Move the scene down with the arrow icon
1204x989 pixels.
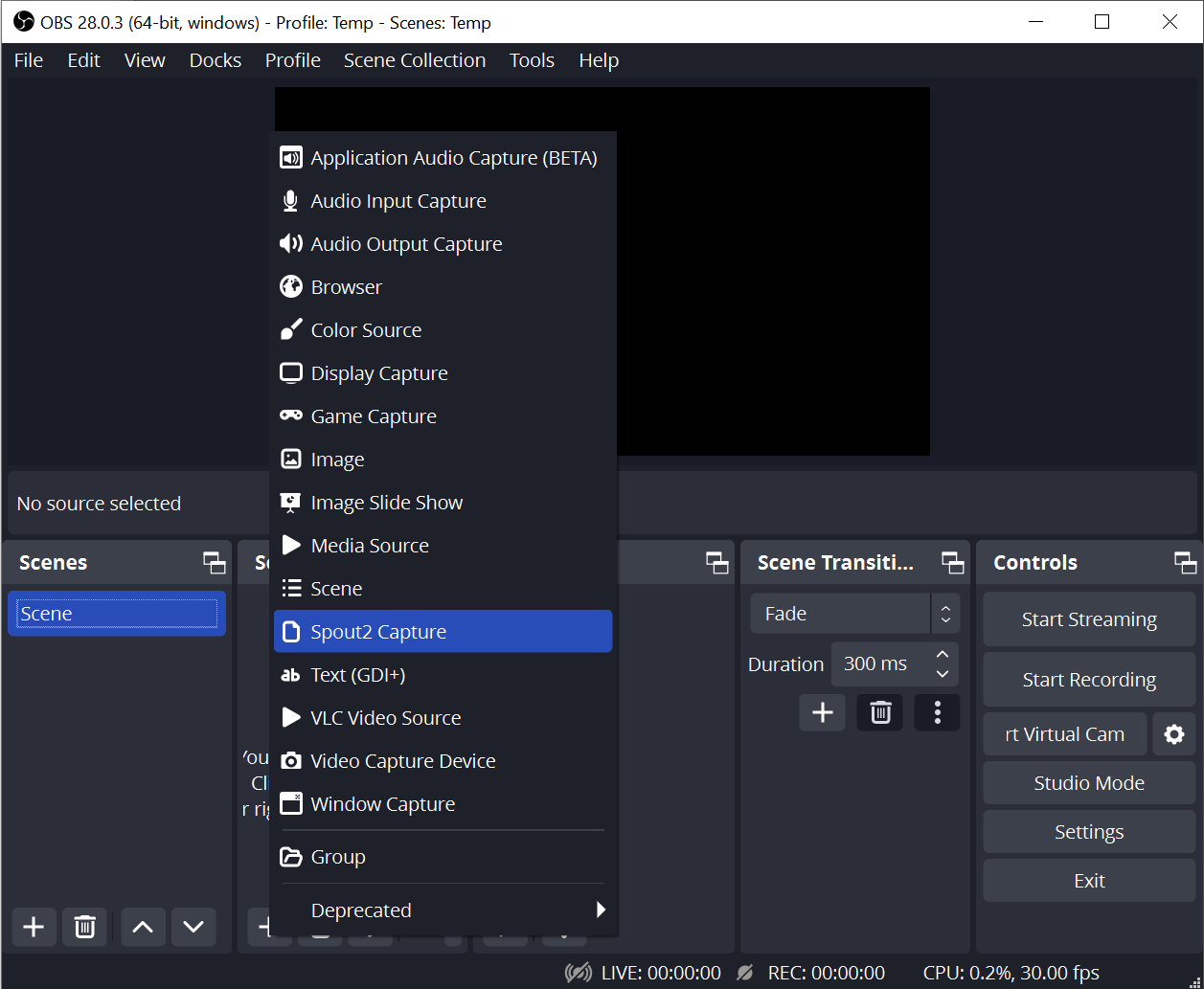pos(193,927)
